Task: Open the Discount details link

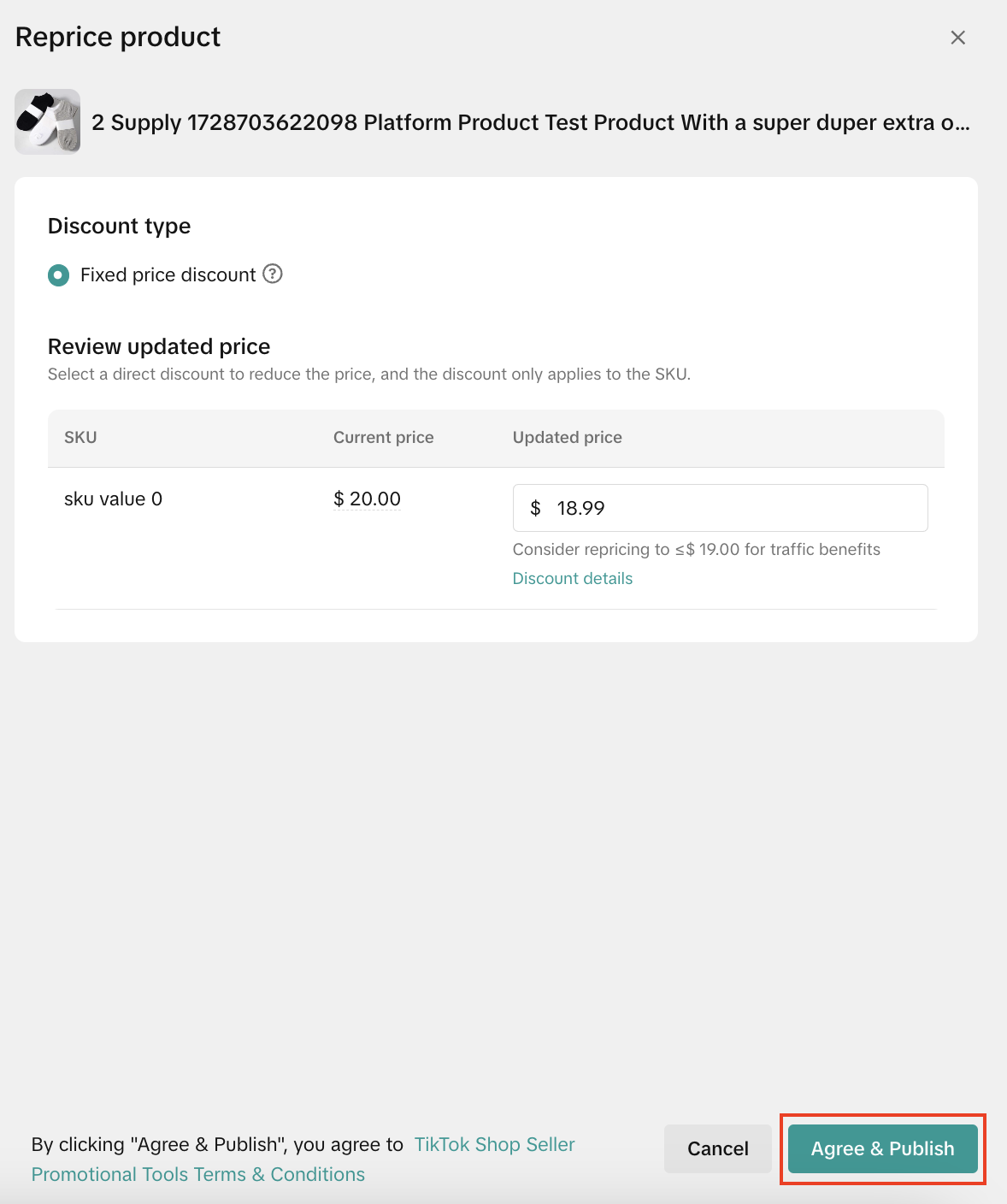Action: (x=572, y=578)
